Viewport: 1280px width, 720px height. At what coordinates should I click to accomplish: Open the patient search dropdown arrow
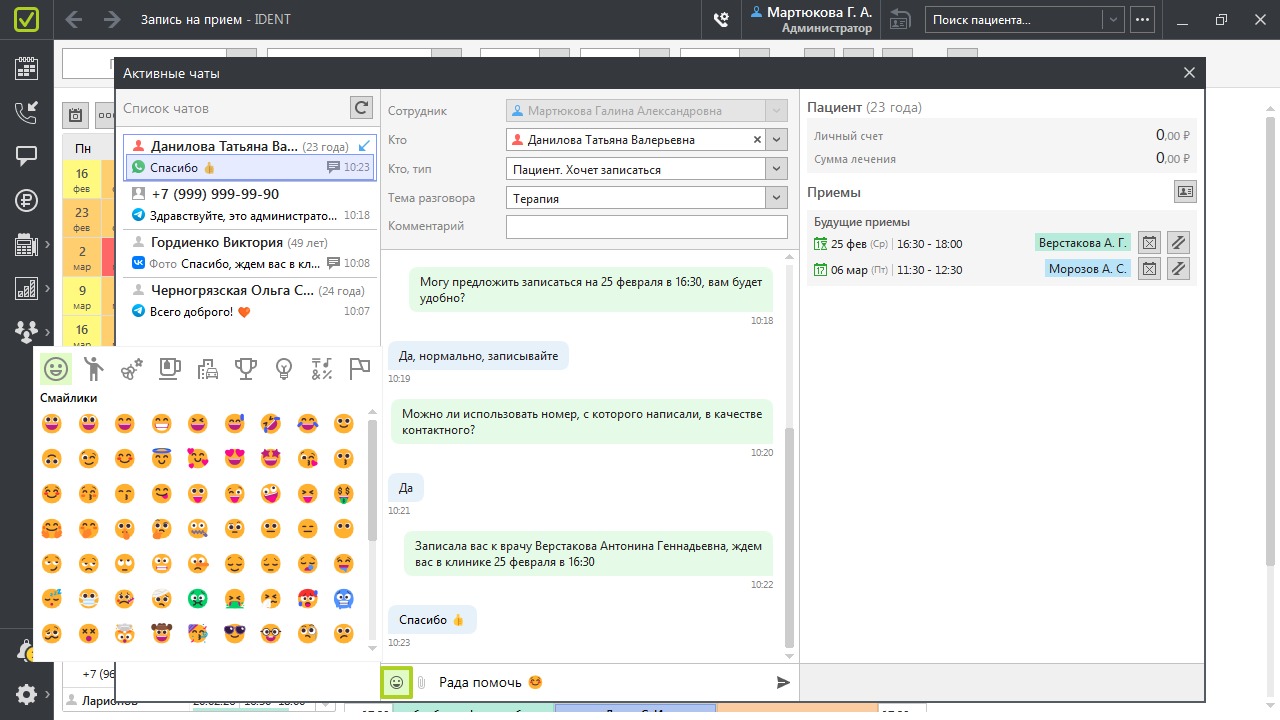[1113, 19]
